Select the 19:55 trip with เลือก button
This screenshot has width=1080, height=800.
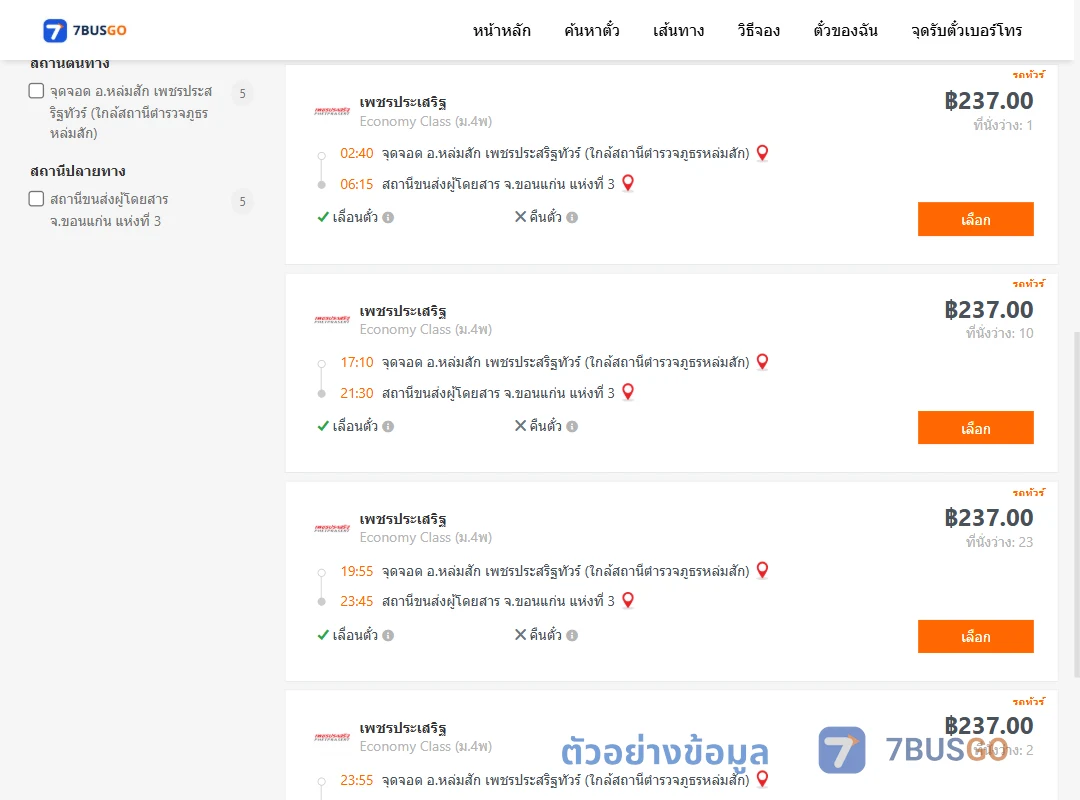[975, 637]
